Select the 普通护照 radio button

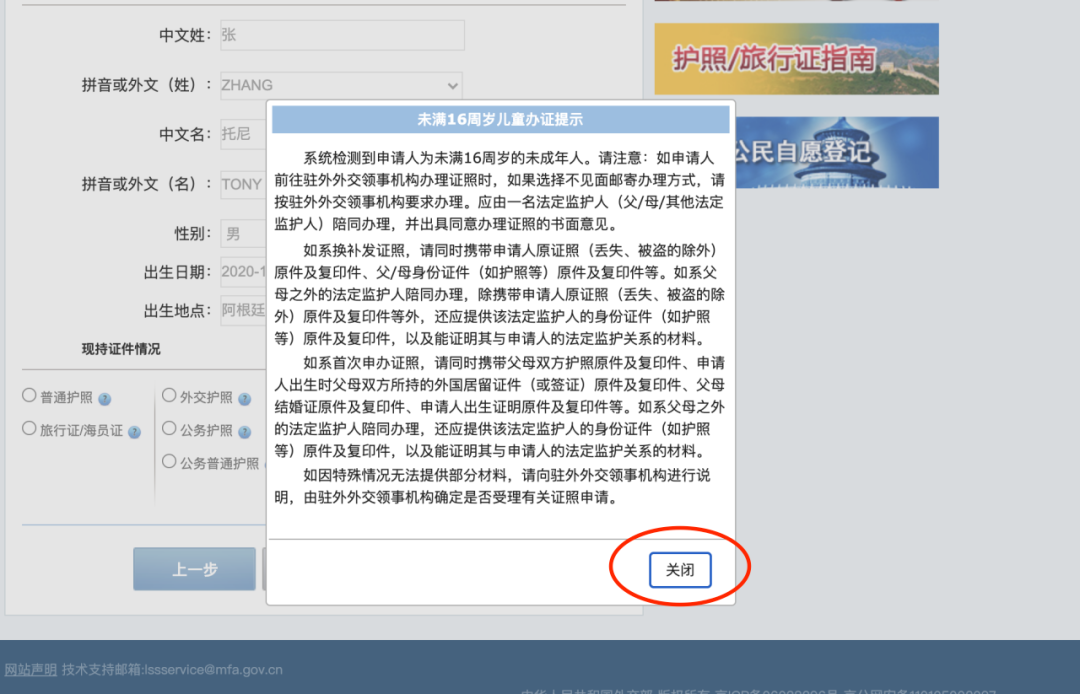point(29,395)
